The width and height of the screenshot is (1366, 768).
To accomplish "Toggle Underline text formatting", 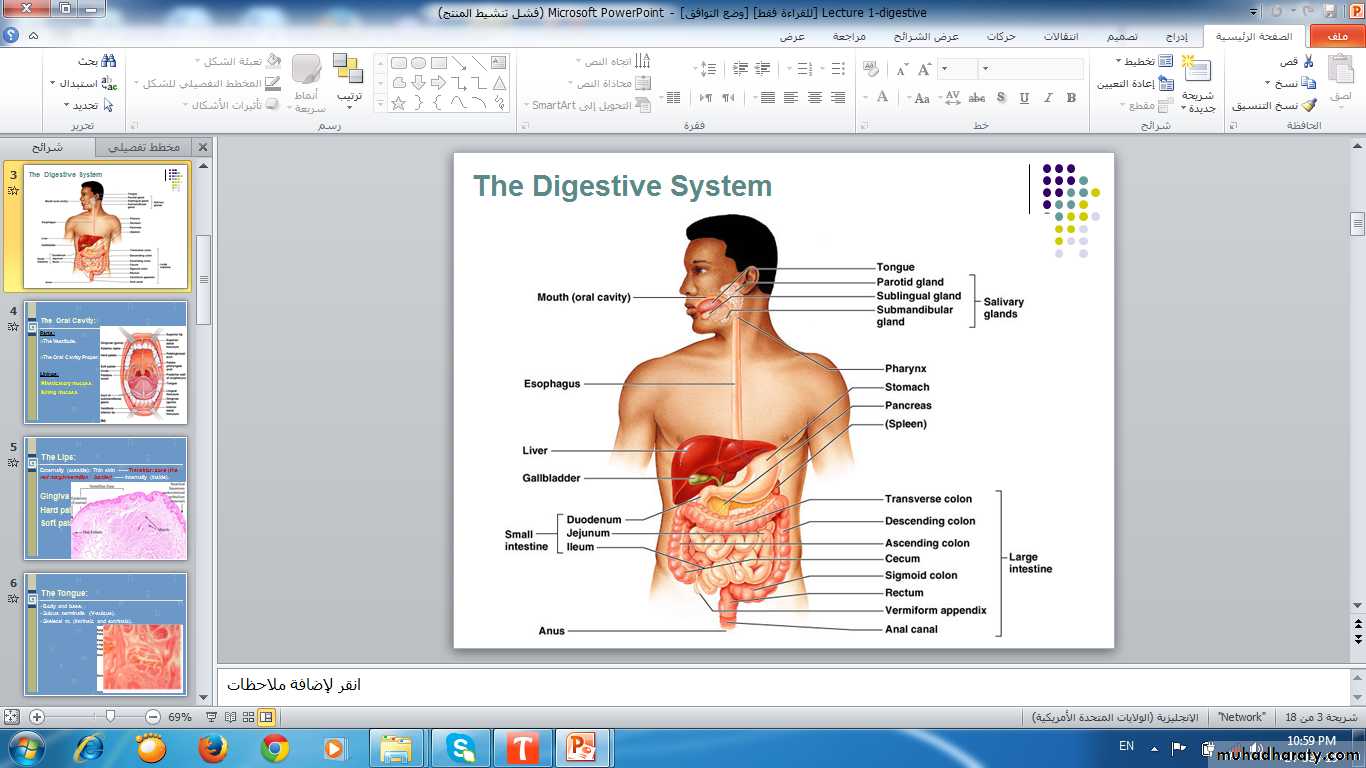I will 1024,98.
